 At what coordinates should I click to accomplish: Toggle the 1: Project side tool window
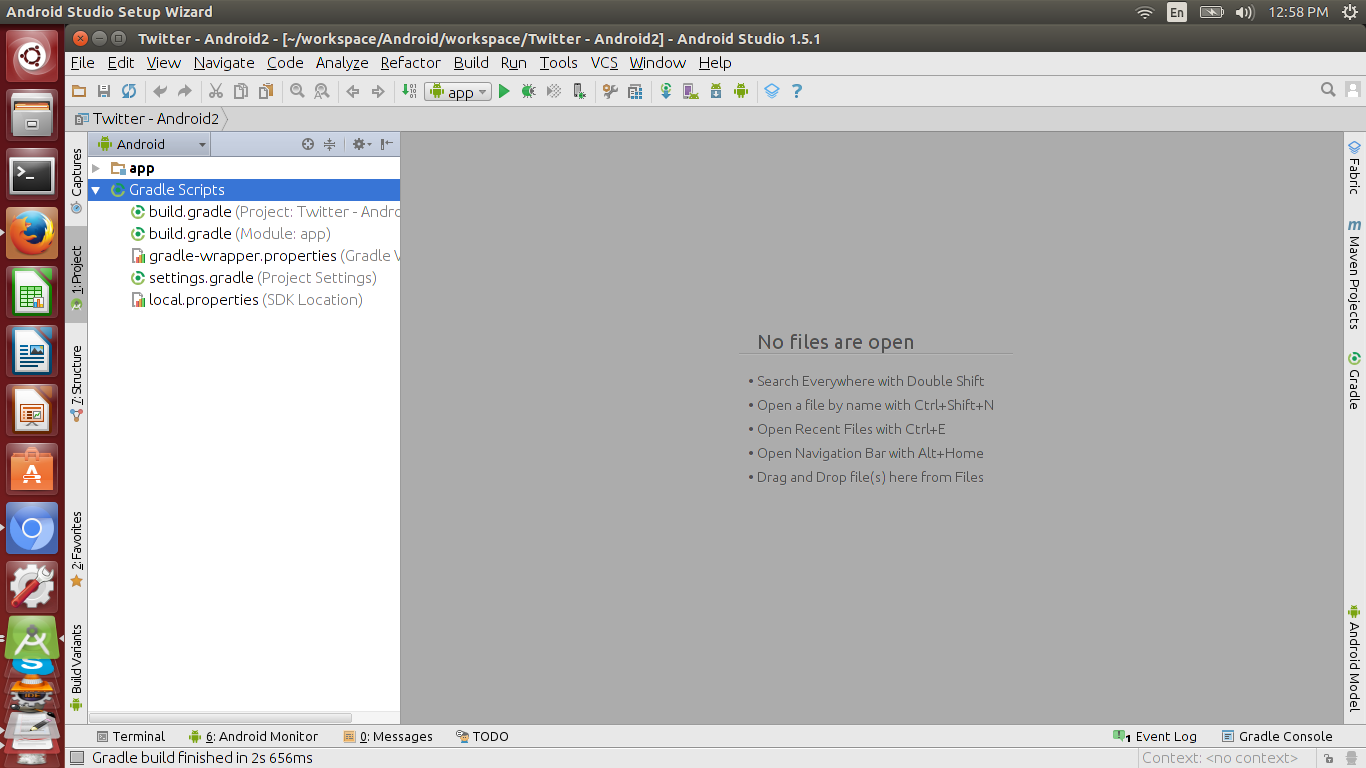click(77, 277)
